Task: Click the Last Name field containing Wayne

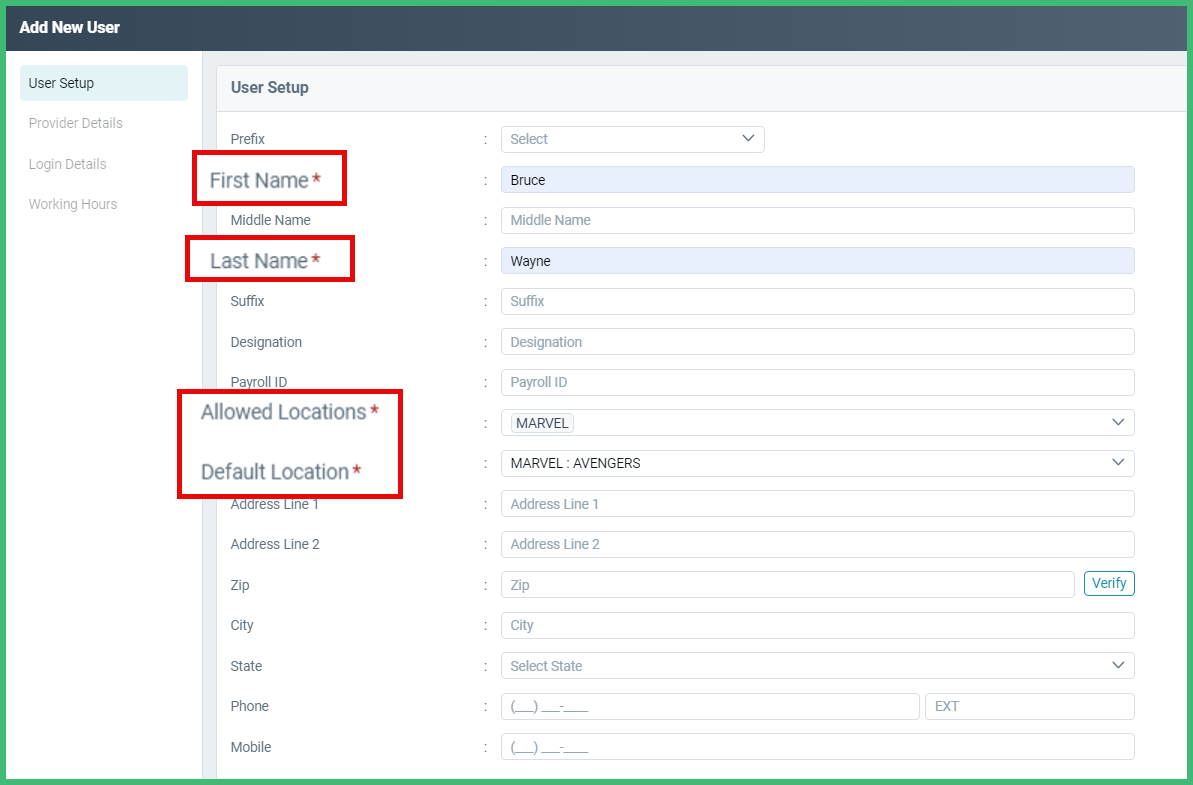Action: [817, 260]
